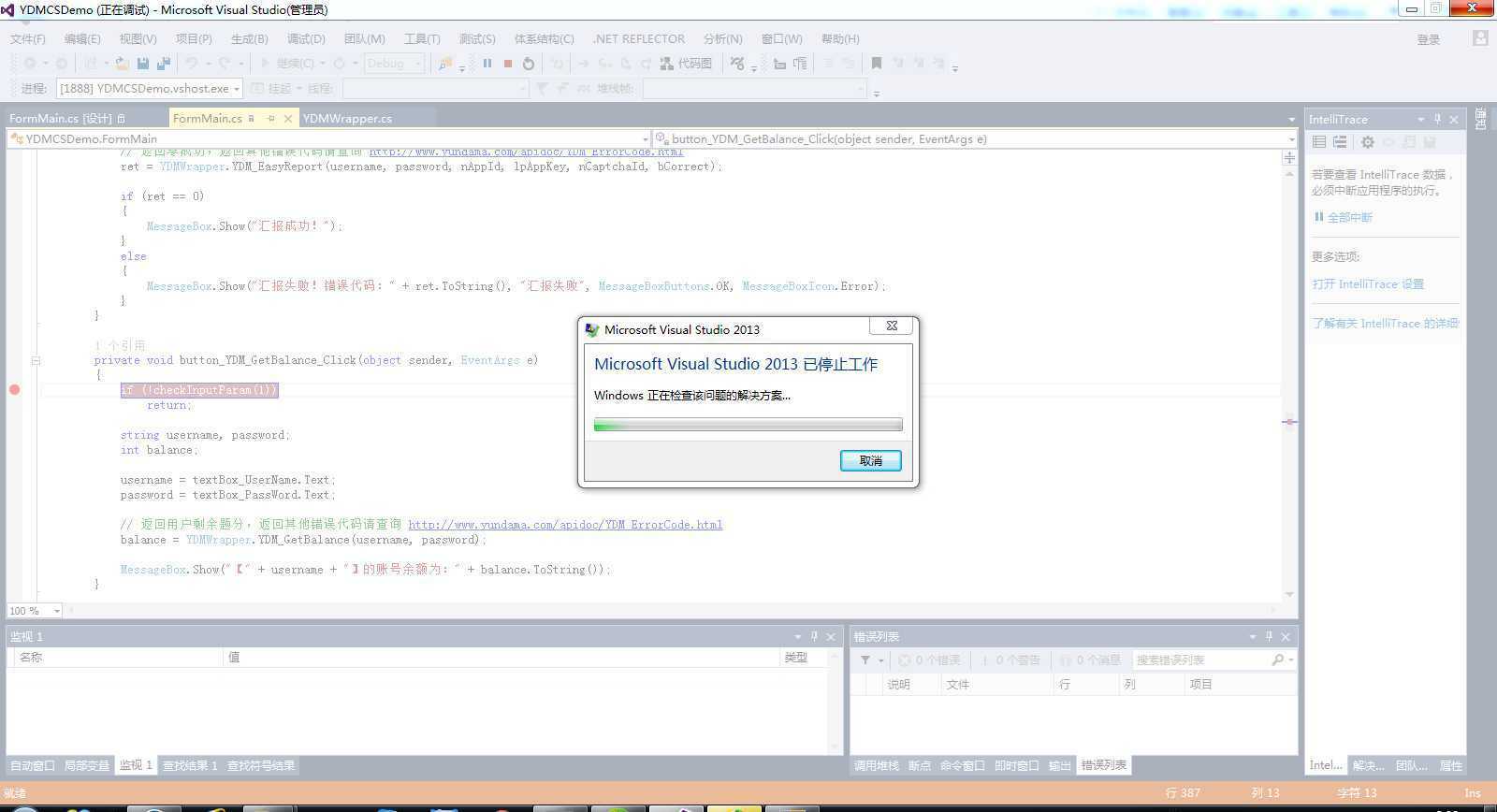Click 登录 sign-in at top right
Viewport: 1497px width, 812px height.
coord(1428,39)
